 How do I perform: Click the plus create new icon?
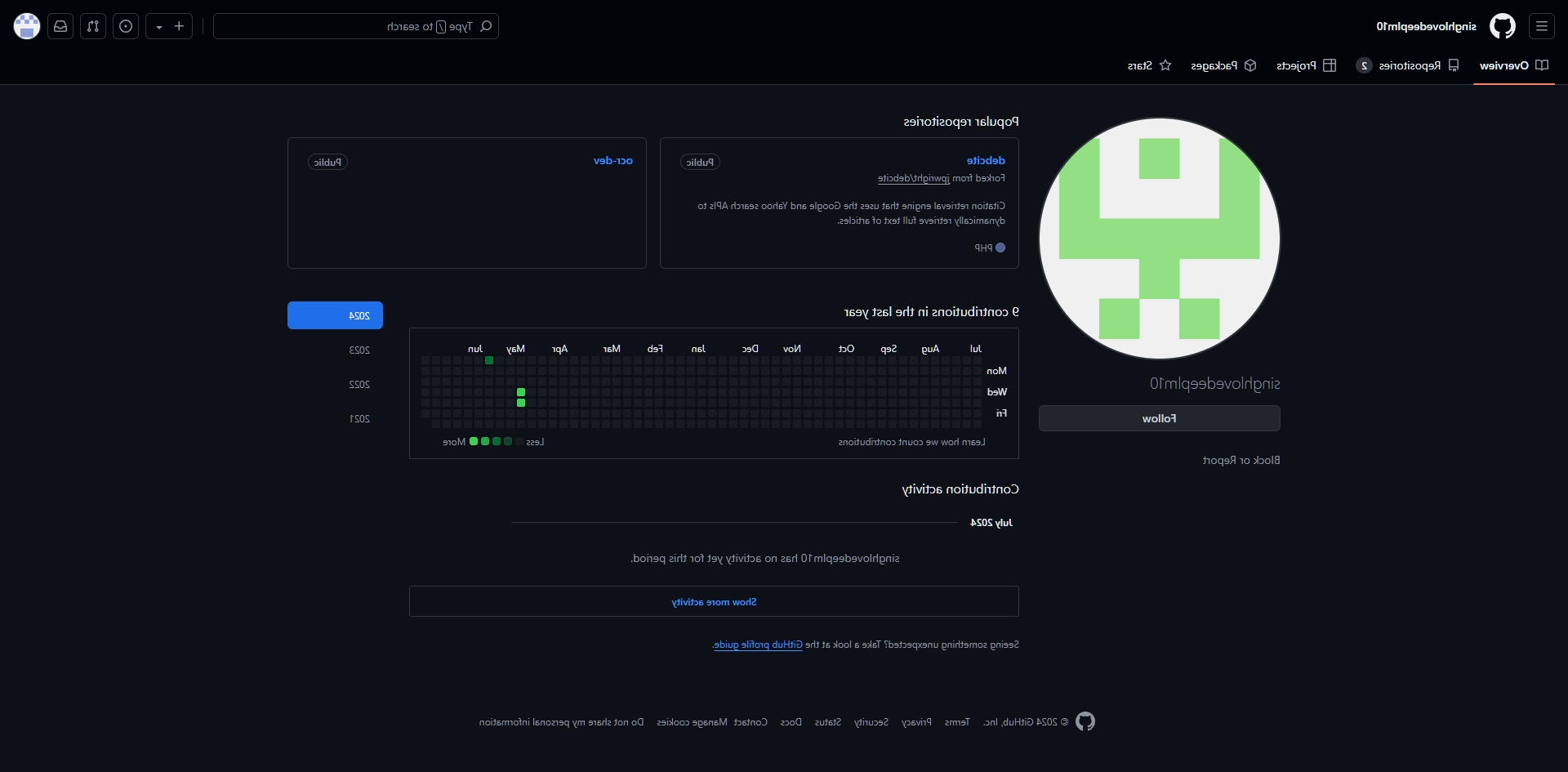click(x=180, y=26)
